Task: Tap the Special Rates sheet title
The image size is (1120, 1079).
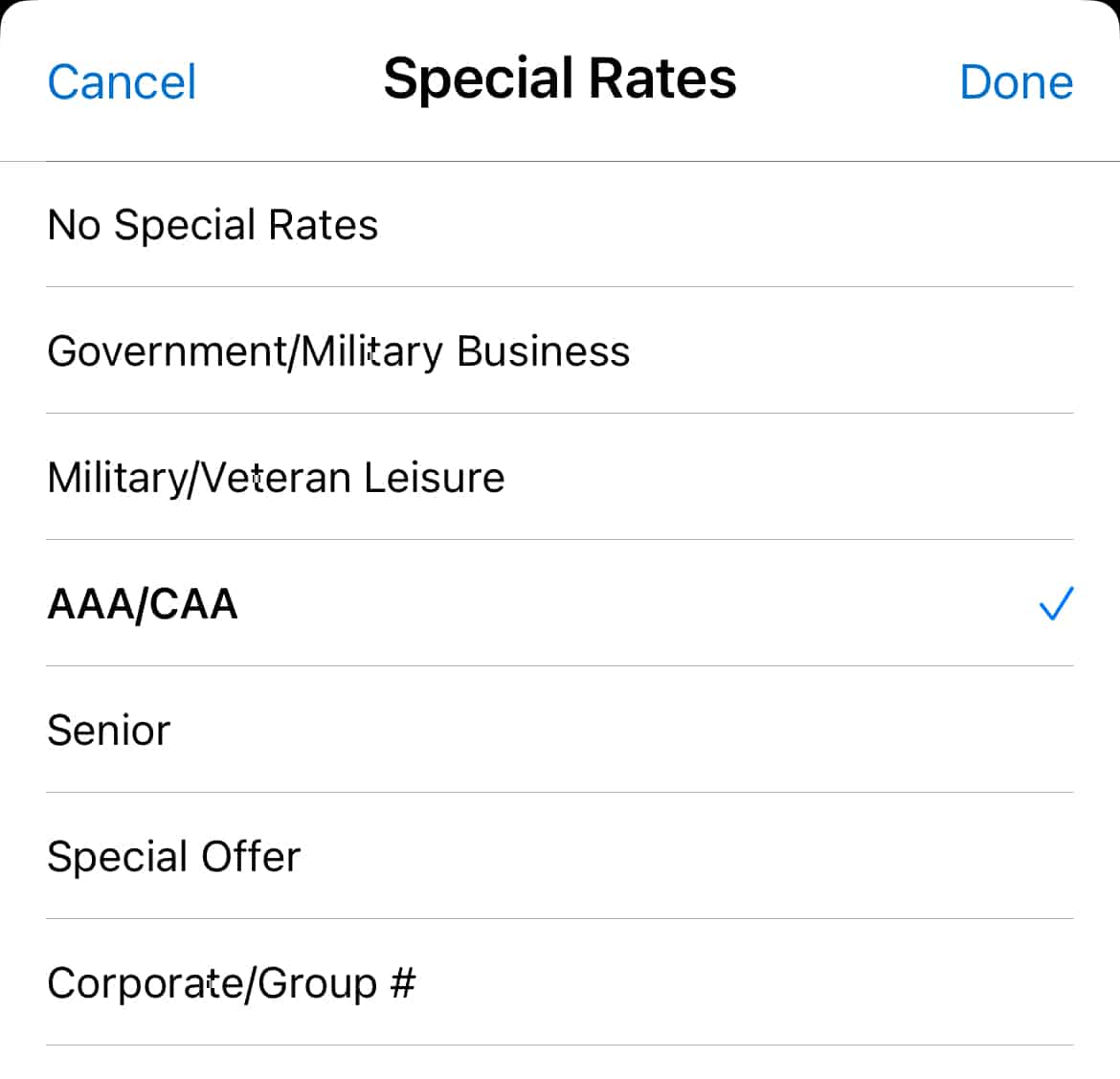Action: pos(559,77)
